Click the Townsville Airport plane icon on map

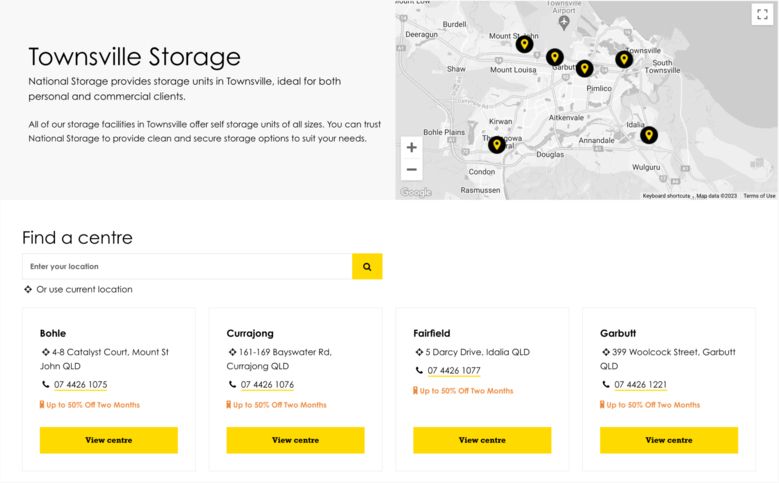point(563,22)
